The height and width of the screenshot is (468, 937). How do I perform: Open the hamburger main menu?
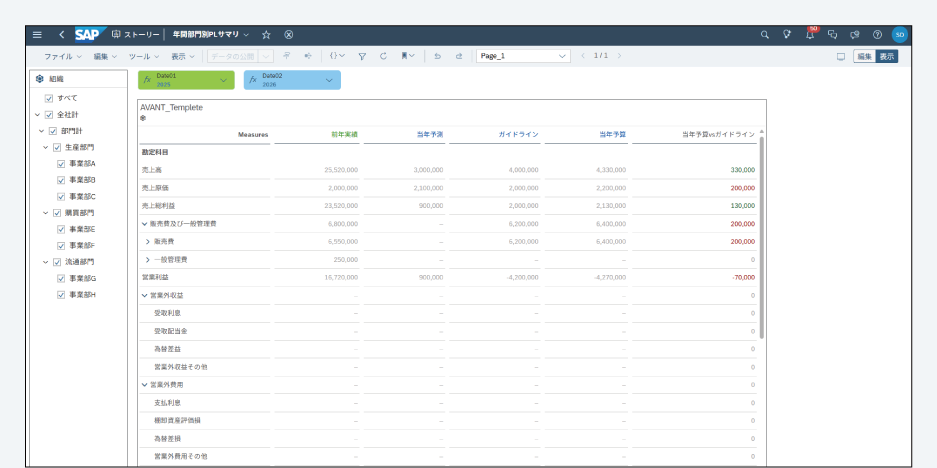tap(37, 34)
